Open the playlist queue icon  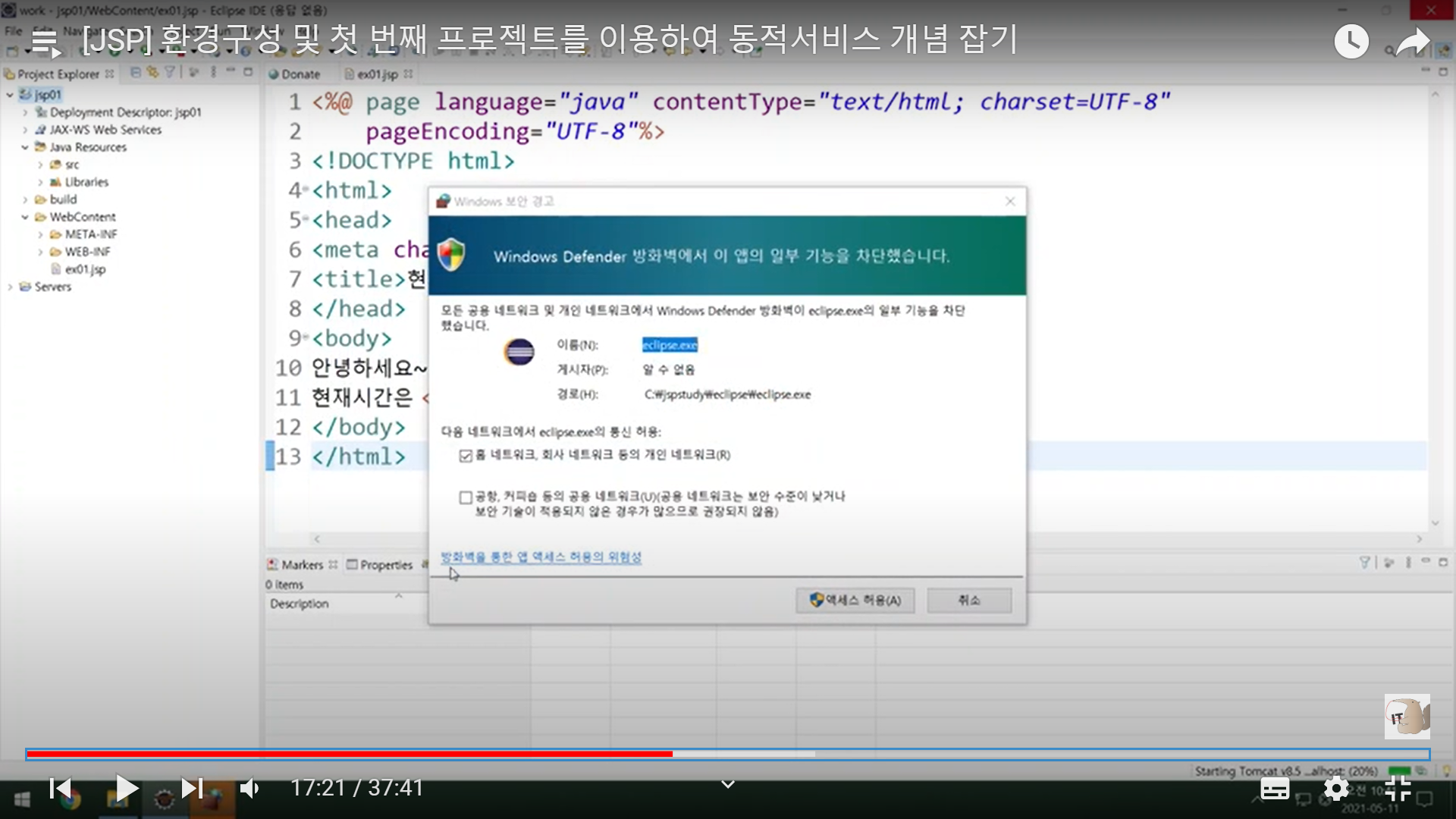[46, 42]
